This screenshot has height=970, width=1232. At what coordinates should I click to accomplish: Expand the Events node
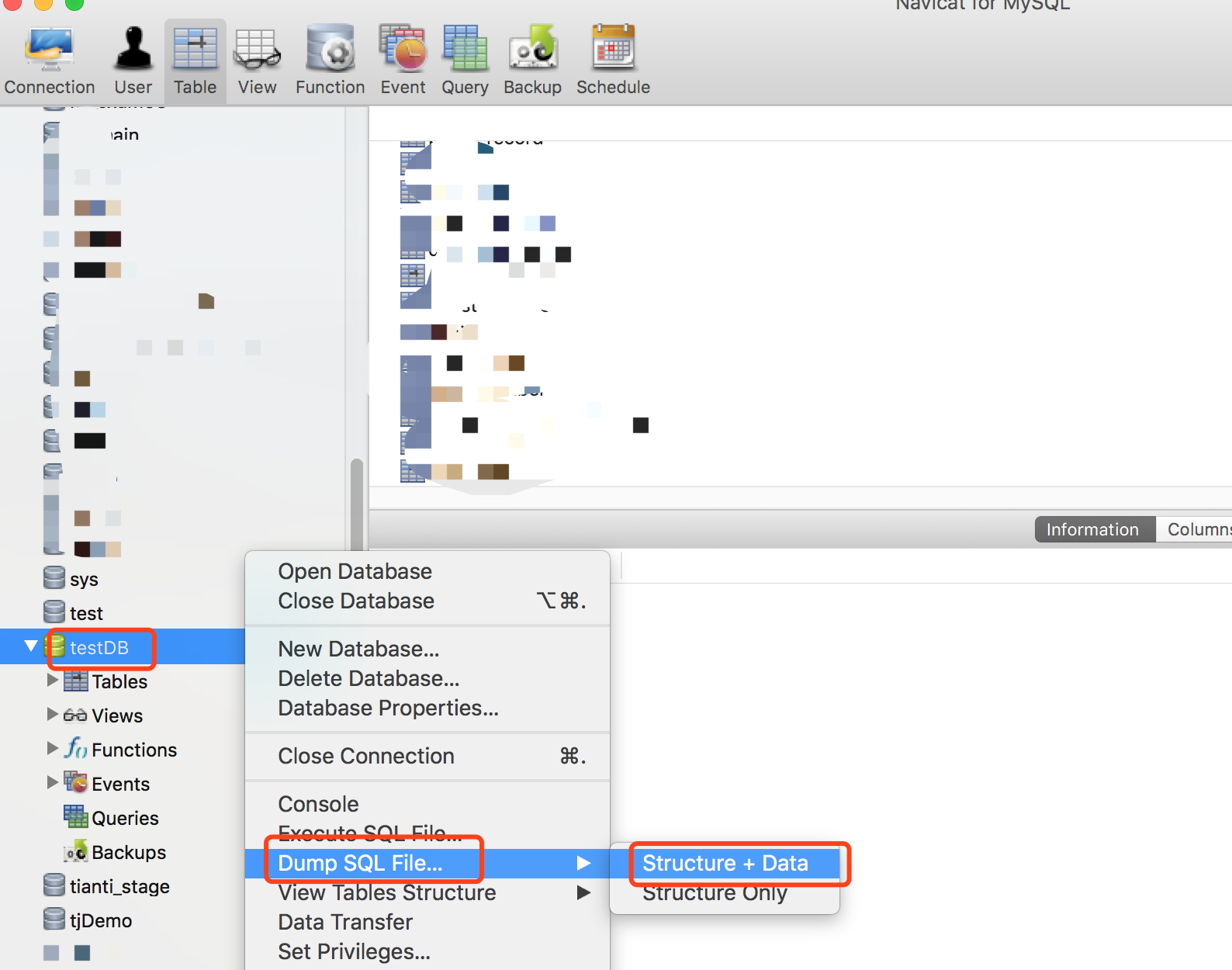(x=53, y=782)
